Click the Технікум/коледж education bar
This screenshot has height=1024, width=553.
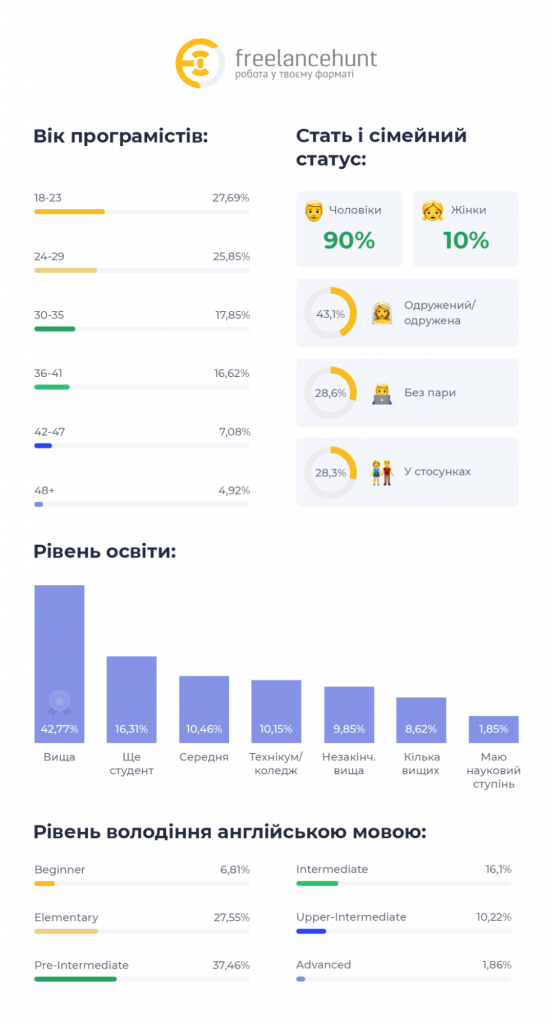pos(276,711)
